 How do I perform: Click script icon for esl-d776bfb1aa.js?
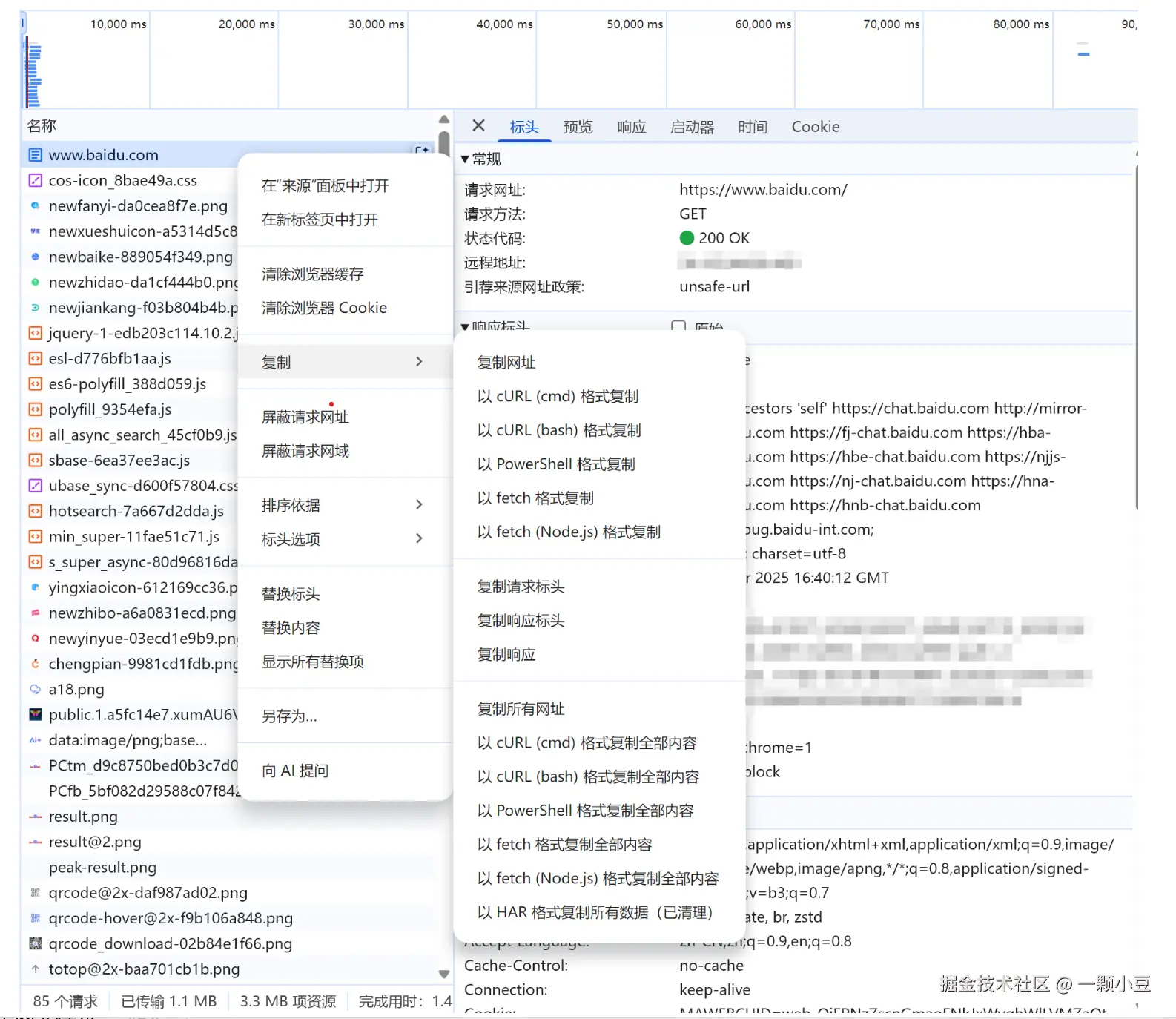35,358
